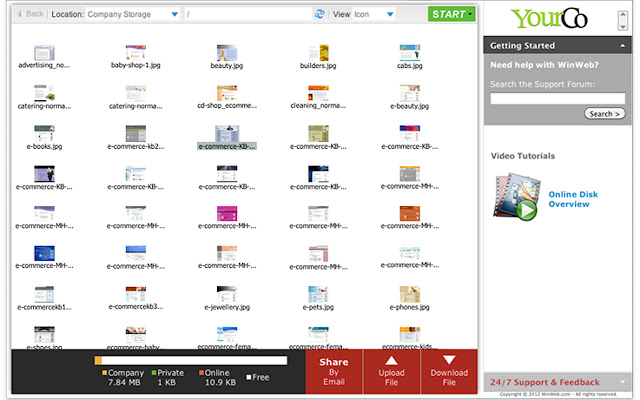Click the folder path input field

pyautogui.click(x=248, y=14)
